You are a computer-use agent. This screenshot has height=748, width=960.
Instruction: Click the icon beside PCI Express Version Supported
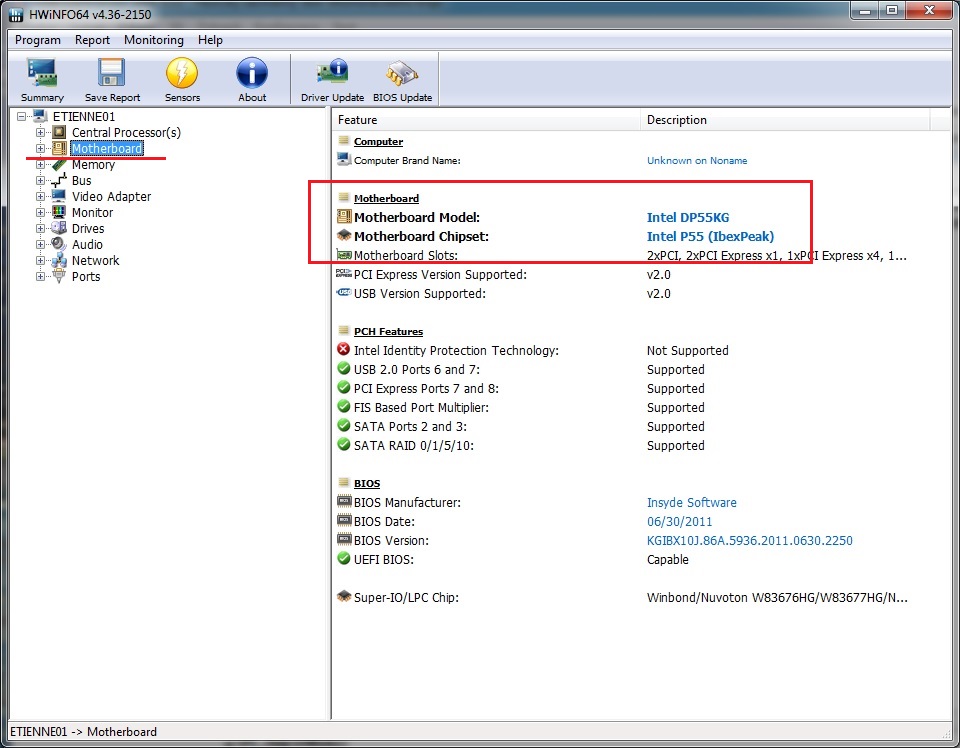tap(343, 274)
